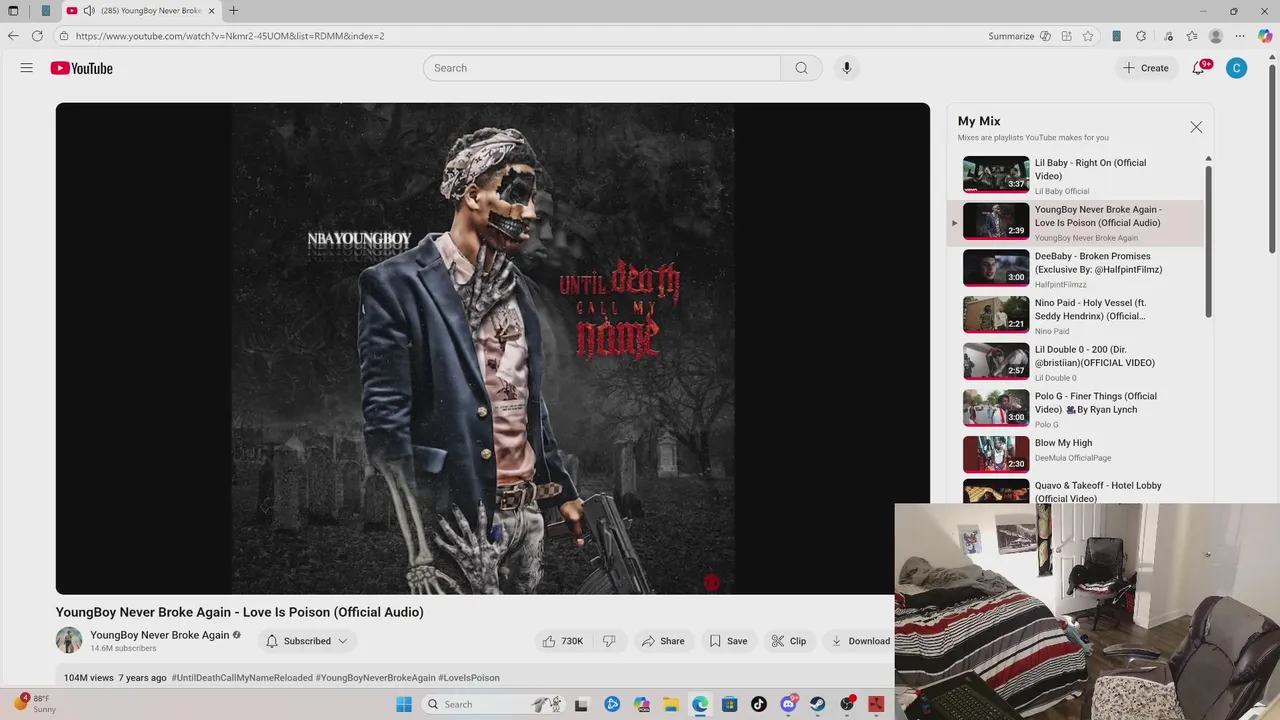Share the video
This screenshot has height=720, width=1280.
pos(663,641)
